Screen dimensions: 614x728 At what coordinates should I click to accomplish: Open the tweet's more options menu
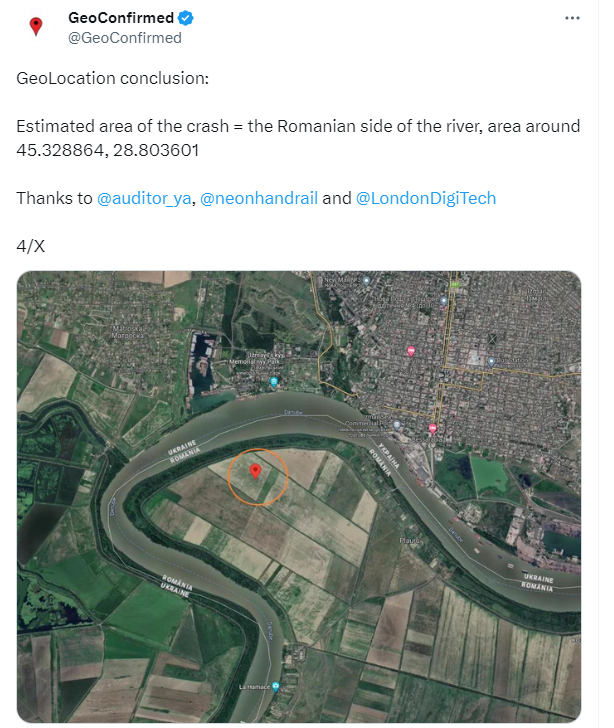coord(572,18)
